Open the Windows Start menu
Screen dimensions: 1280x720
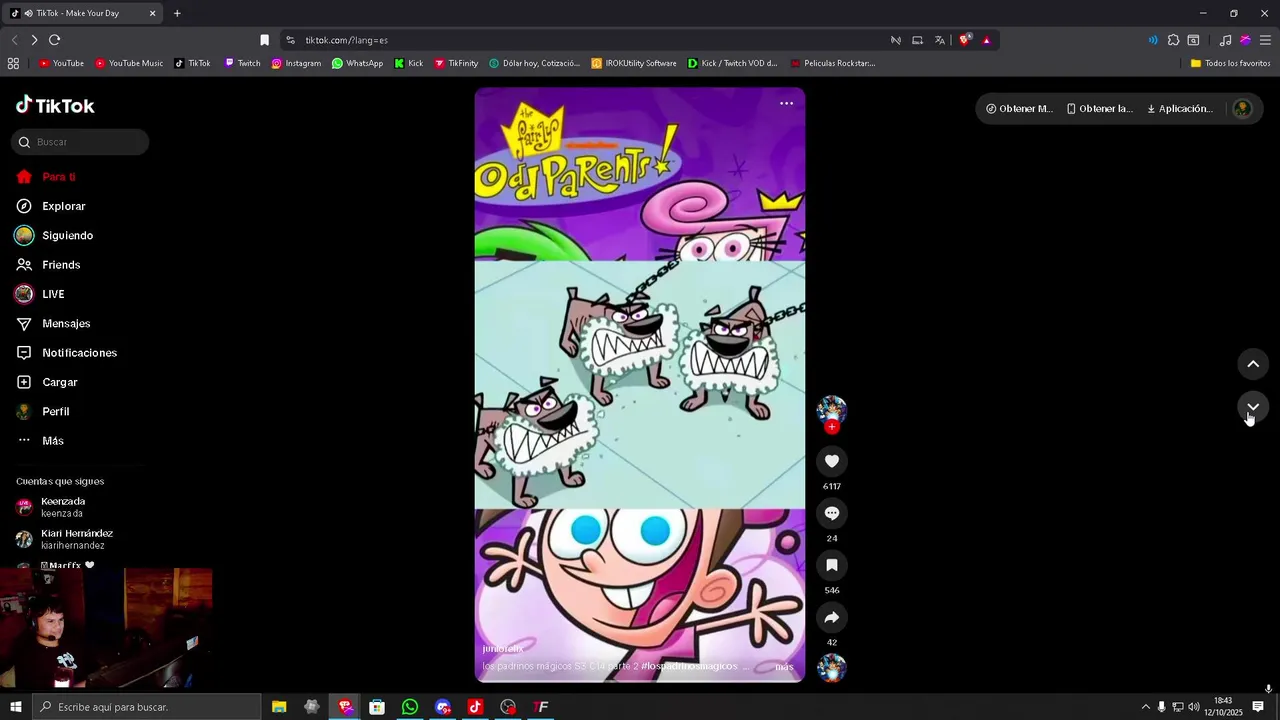point(15,707)
